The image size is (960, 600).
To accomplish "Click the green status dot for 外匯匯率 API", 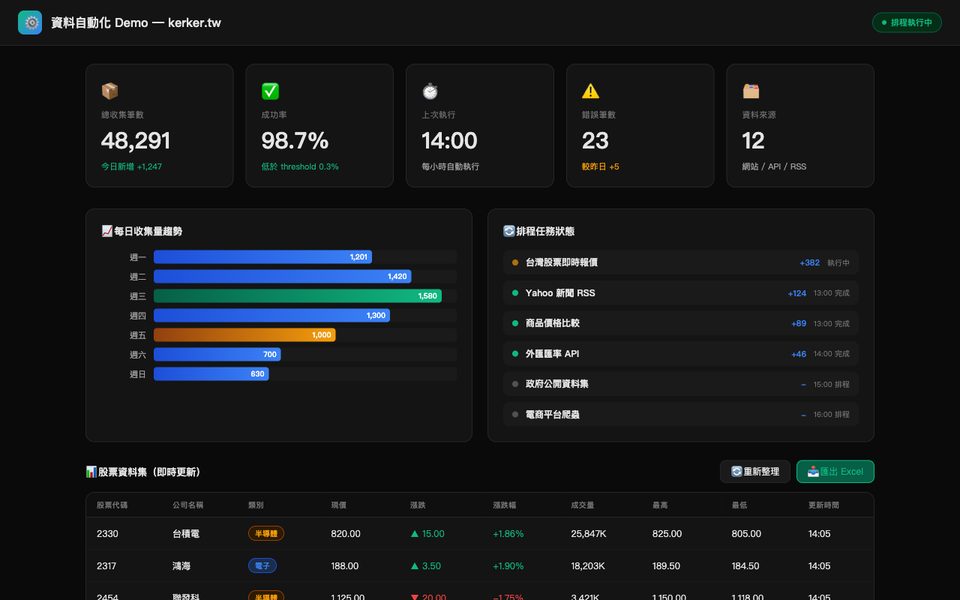I will (x=515, y=354).
